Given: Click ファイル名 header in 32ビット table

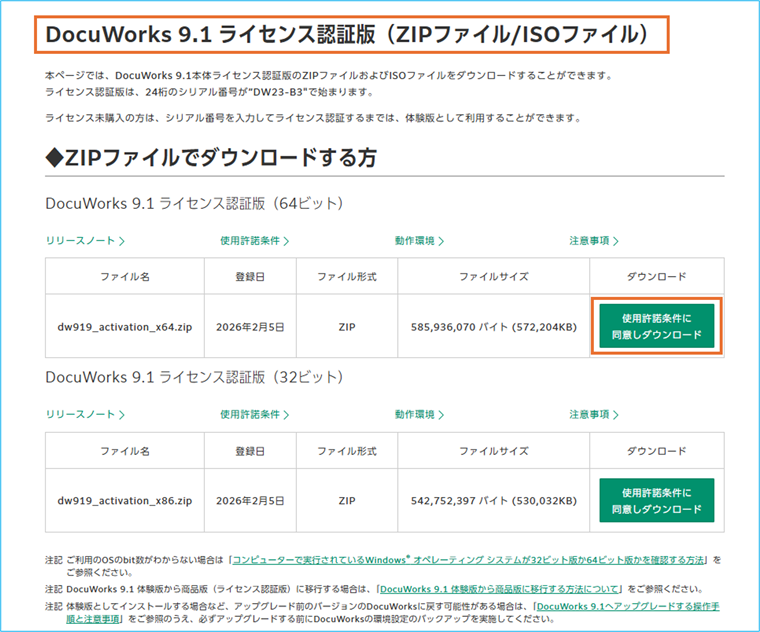Looking at the screenshot, I should click(x=125, y=451).
